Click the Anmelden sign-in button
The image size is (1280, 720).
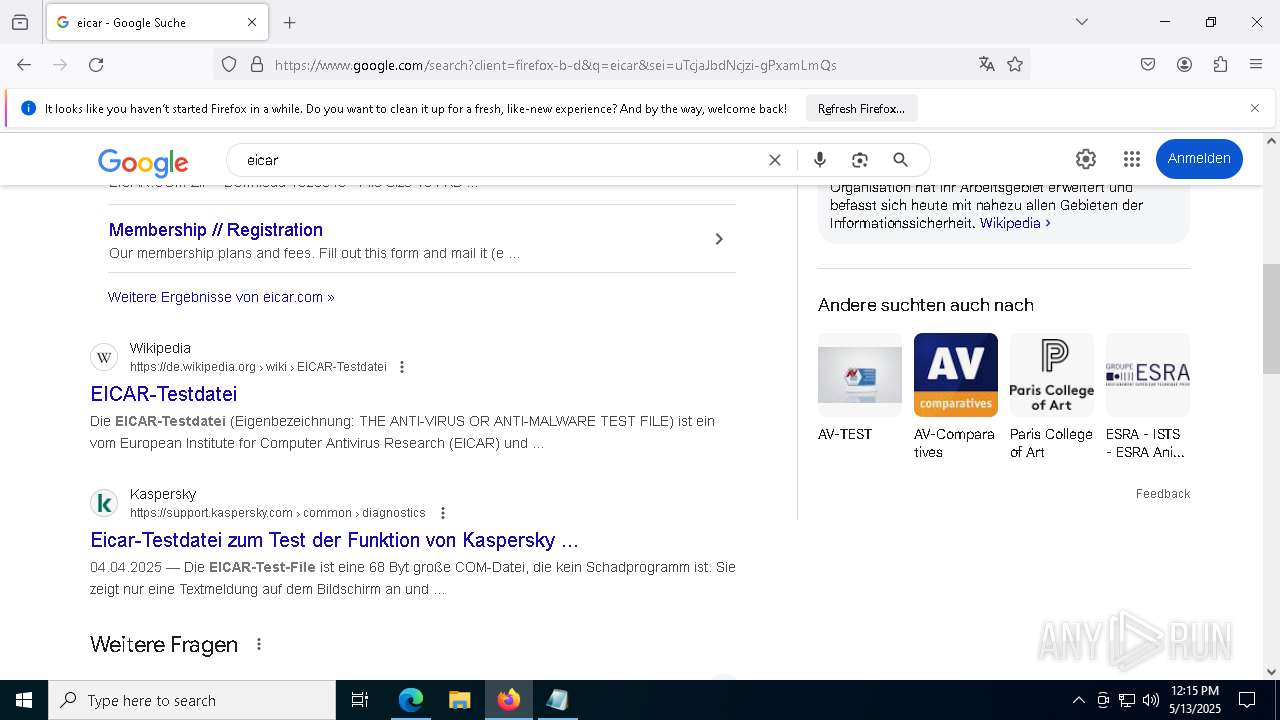click(1199, 159)
